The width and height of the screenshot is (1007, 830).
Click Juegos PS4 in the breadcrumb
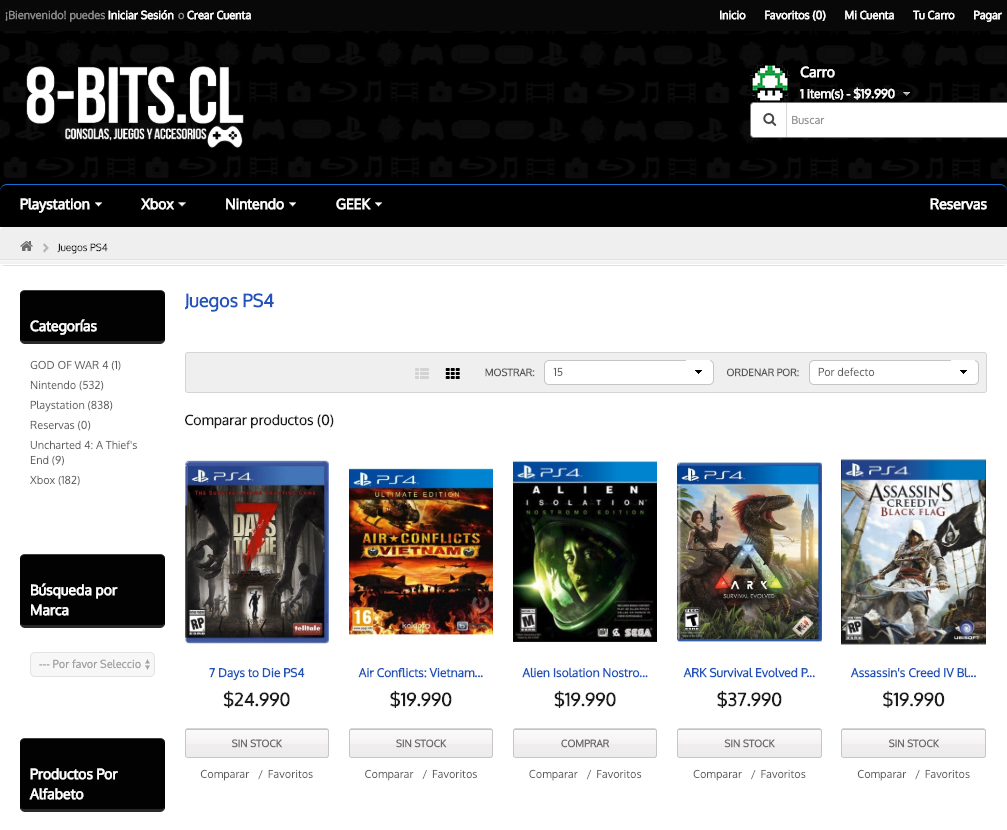tap(82, 247)
